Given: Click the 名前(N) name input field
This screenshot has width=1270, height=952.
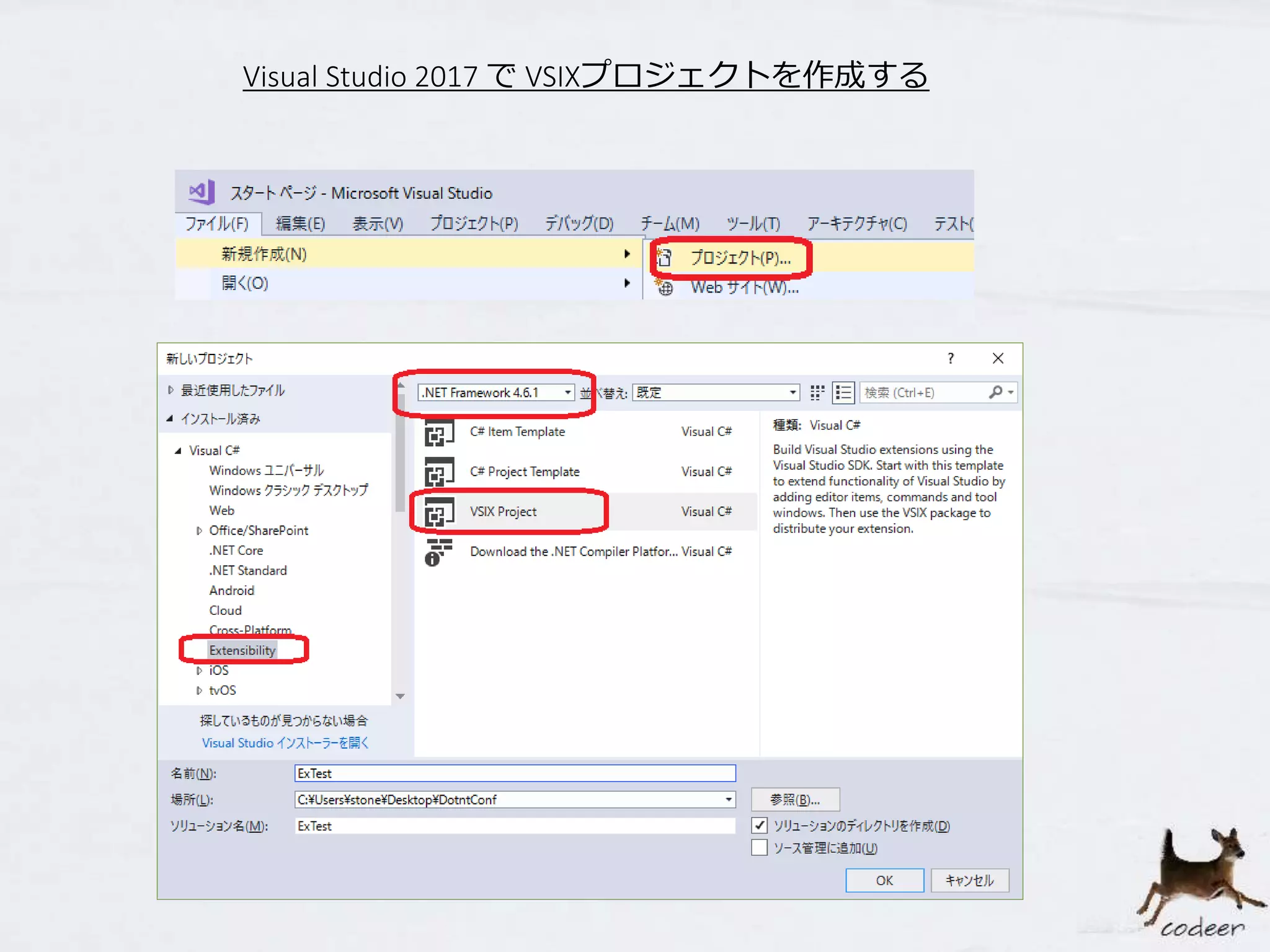Looking at the screenshot, I should pos(515,773).
